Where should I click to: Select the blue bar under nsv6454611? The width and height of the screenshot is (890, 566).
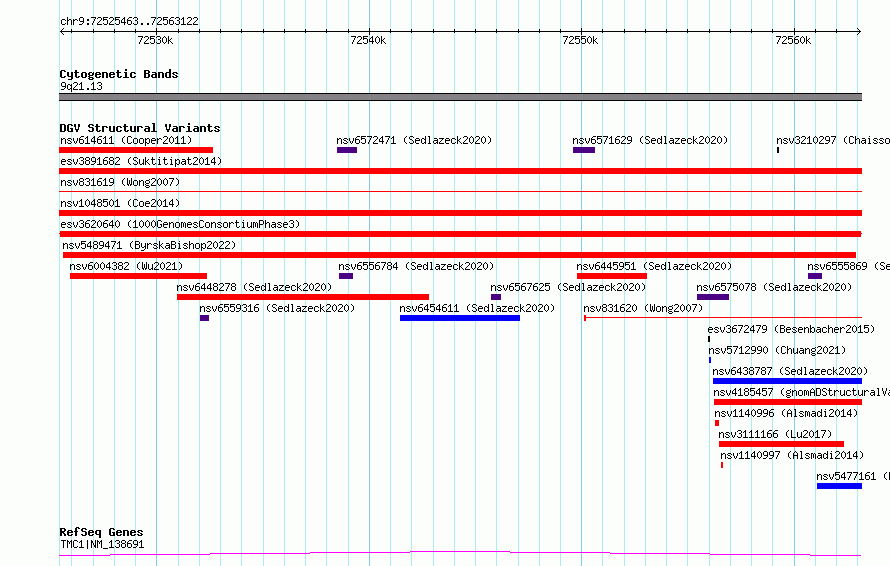pyautogui.click(x=460, y=318)
